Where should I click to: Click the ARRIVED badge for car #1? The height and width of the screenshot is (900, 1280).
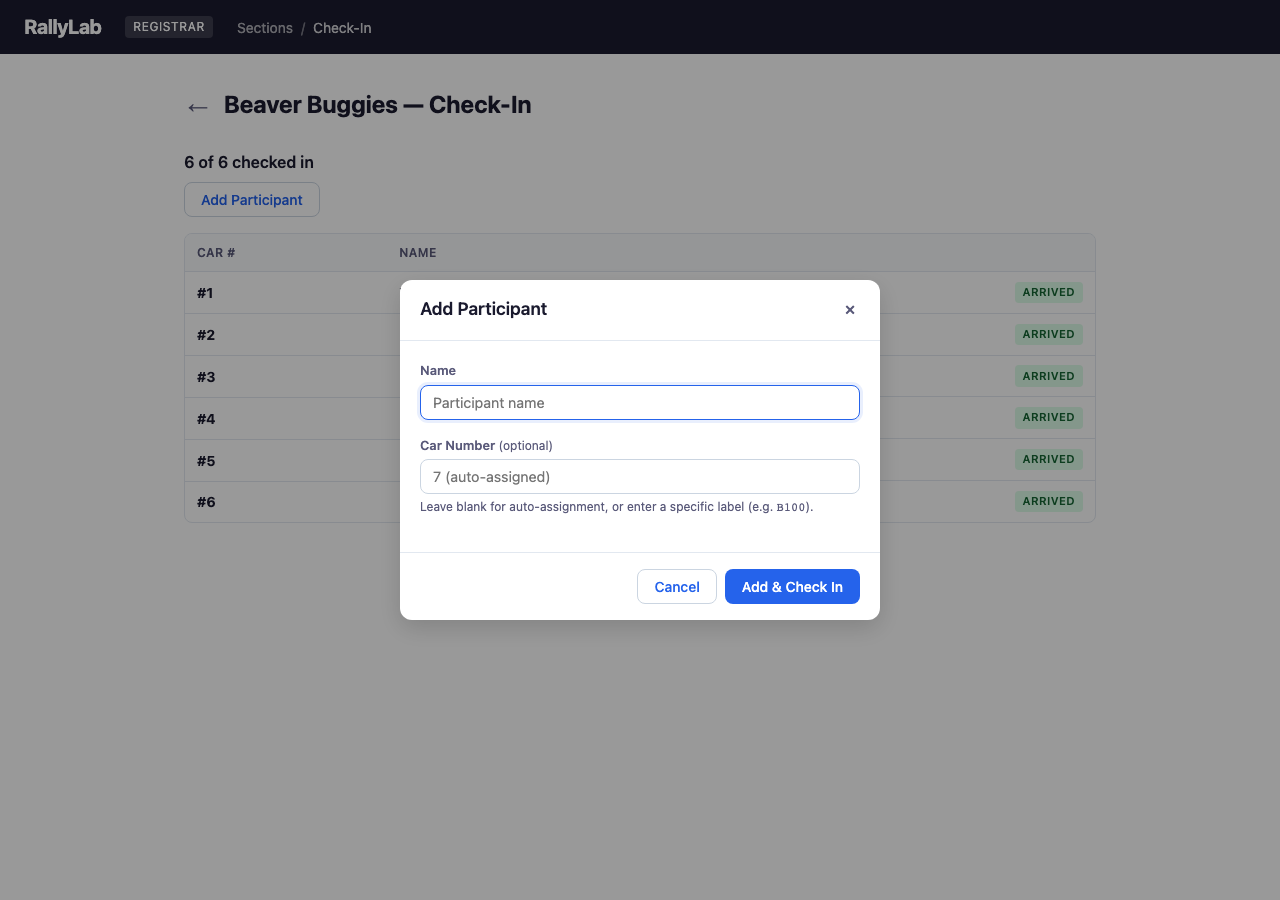point(1048,292)
